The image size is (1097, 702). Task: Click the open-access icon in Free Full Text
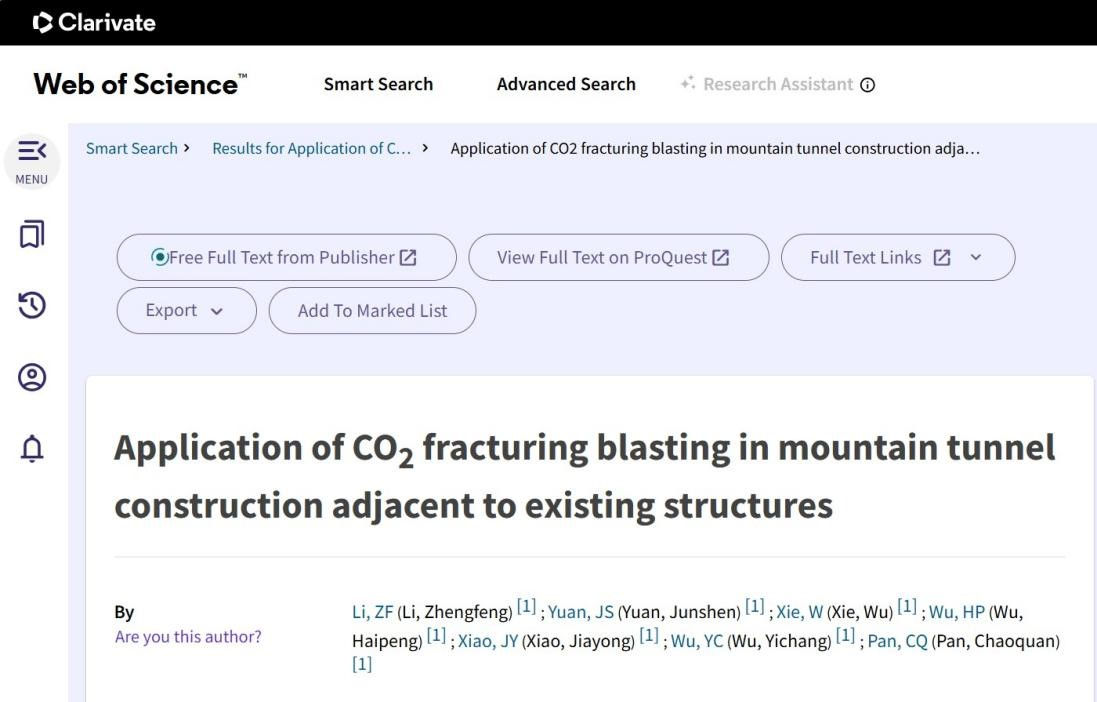pyautogui.click(x=159, y=258)
